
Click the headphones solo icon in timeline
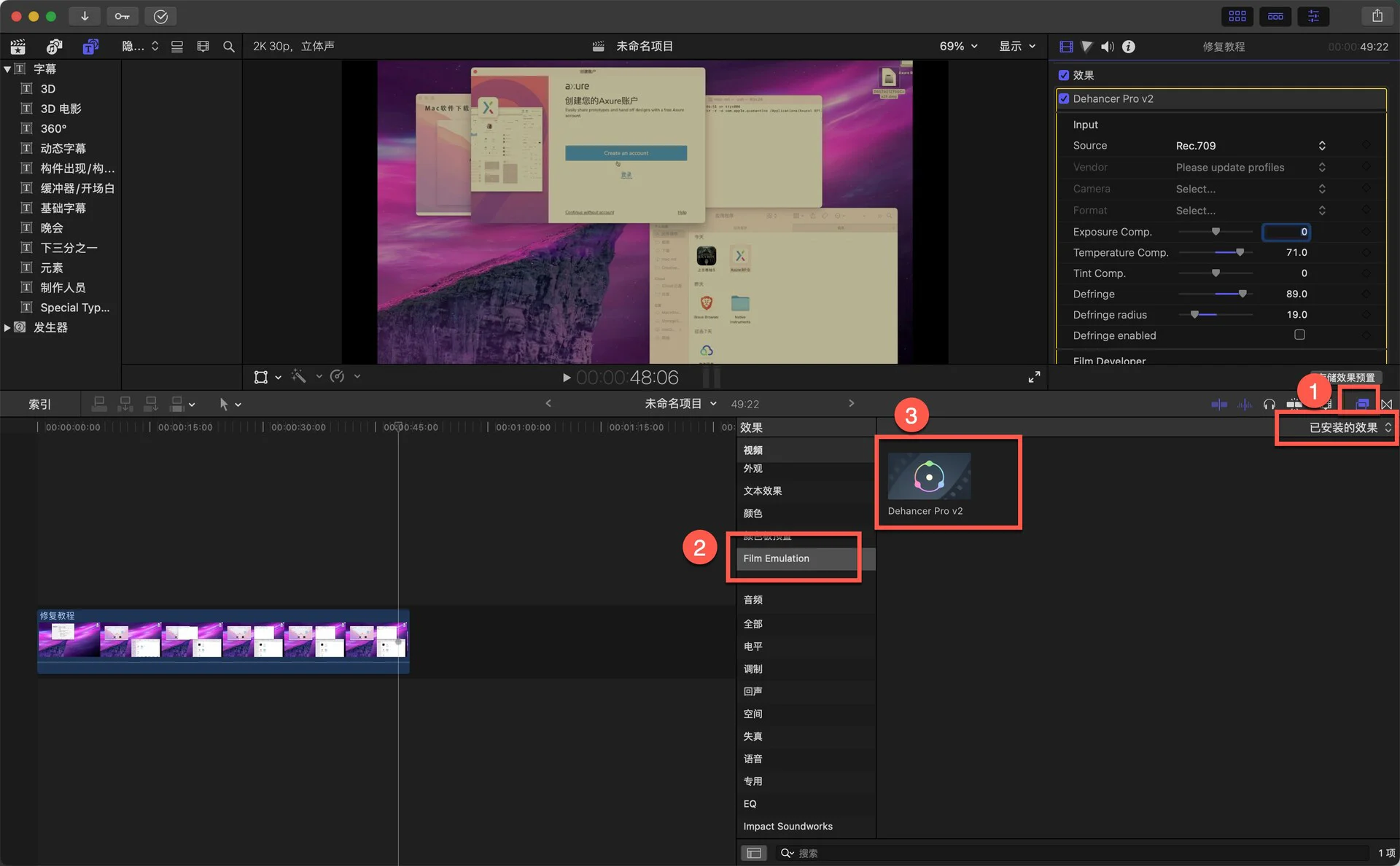[1269, 404]
